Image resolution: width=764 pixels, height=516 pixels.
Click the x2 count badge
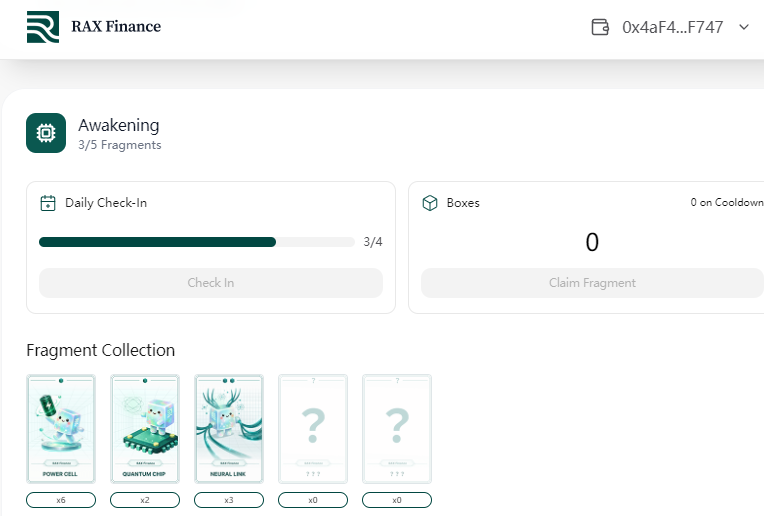[x=145, y=500]
